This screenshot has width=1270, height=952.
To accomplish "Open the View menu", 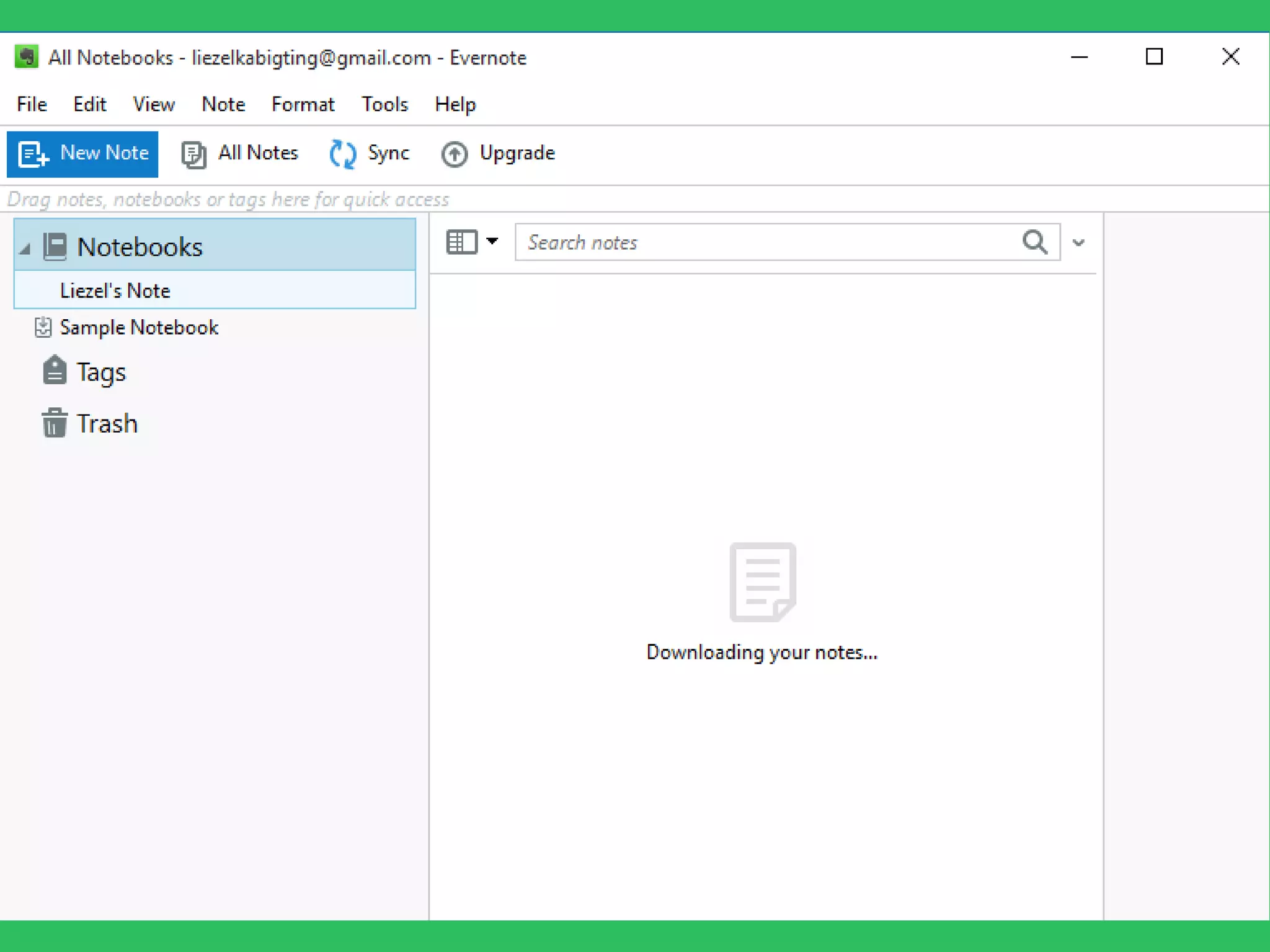I will point(154,104).
